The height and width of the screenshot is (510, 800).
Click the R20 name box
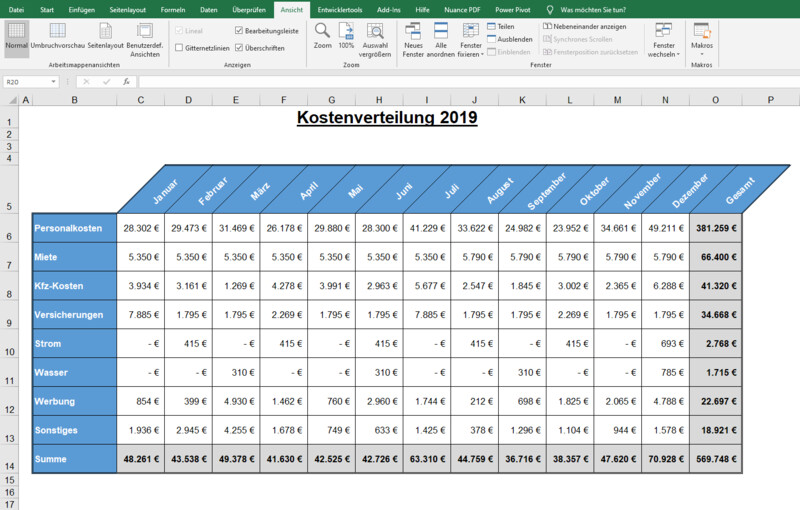pos(27,82)
